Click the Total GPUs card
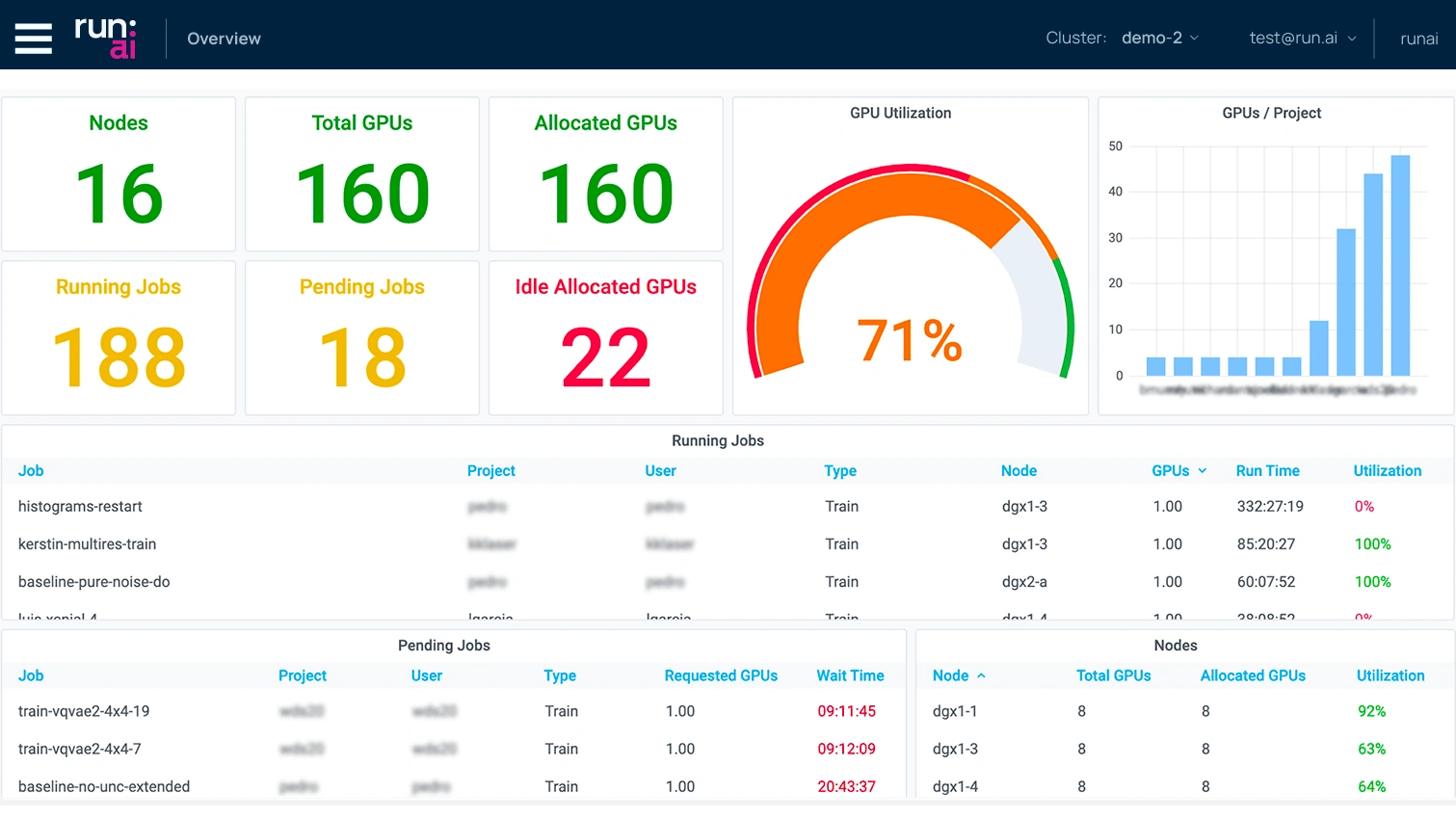The image size is (1456, 819). tap(361, 173)
